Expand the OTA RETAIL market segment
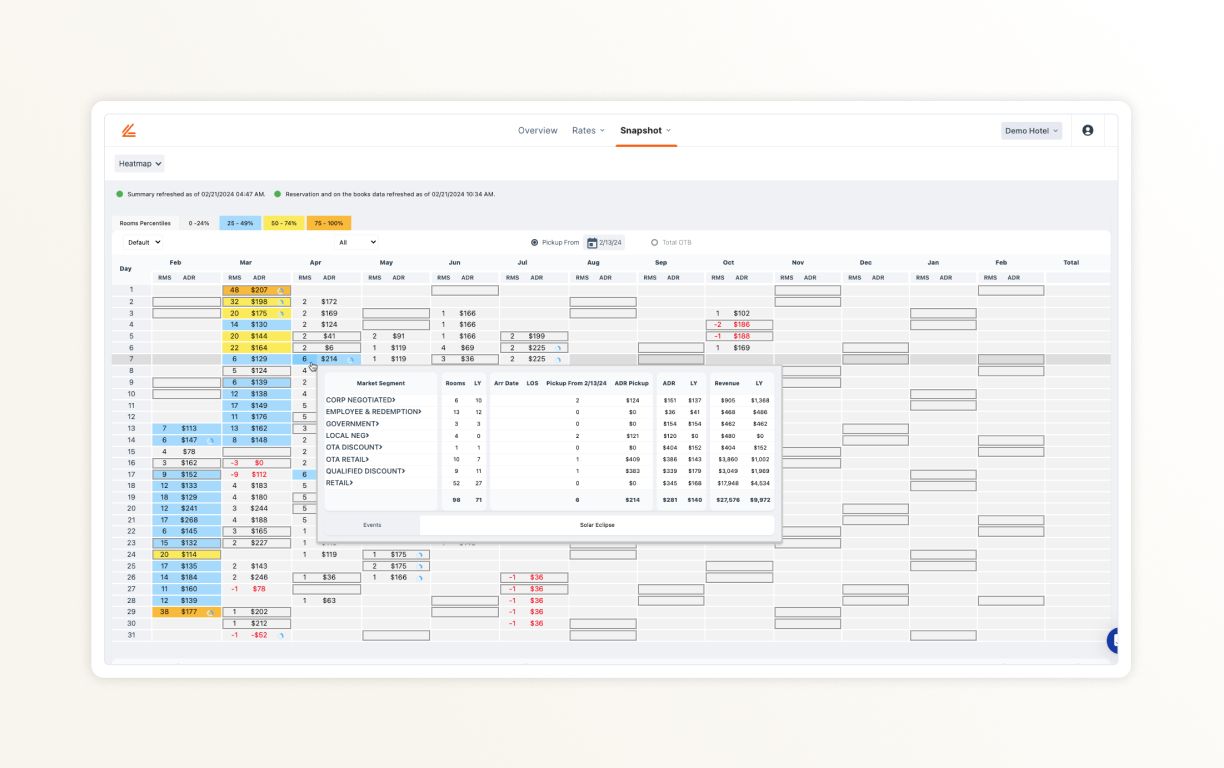Viewport: 1224px width, 768px height. click(349, 459)
